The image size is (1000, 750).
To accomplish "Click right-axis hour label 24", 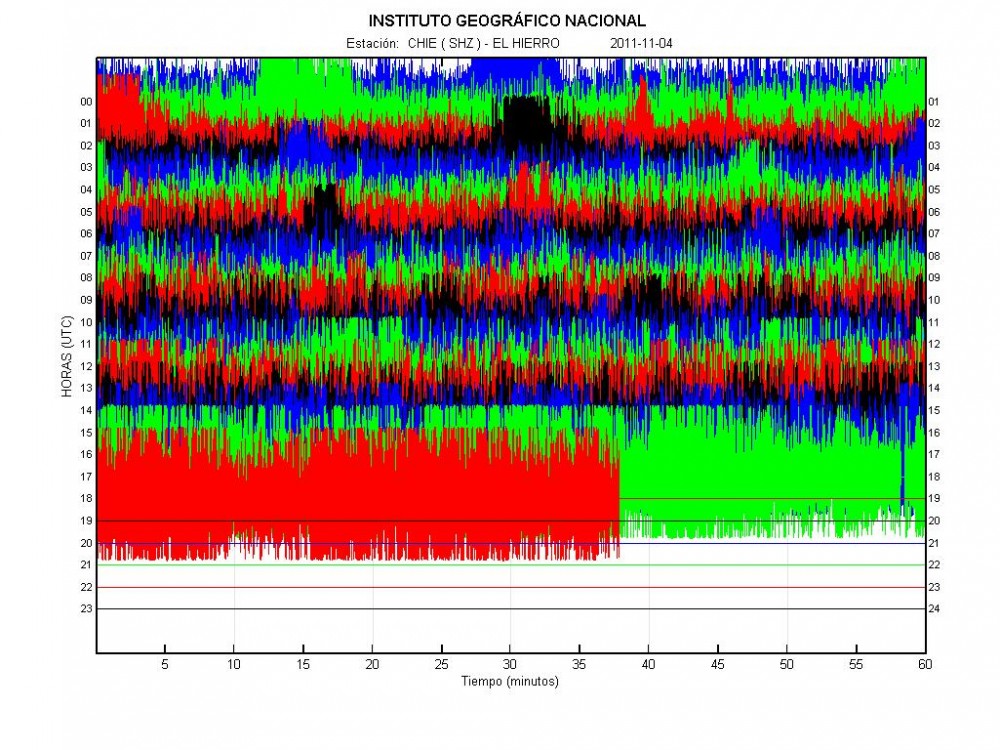I will pyautogui.click(x=934, y=609).
